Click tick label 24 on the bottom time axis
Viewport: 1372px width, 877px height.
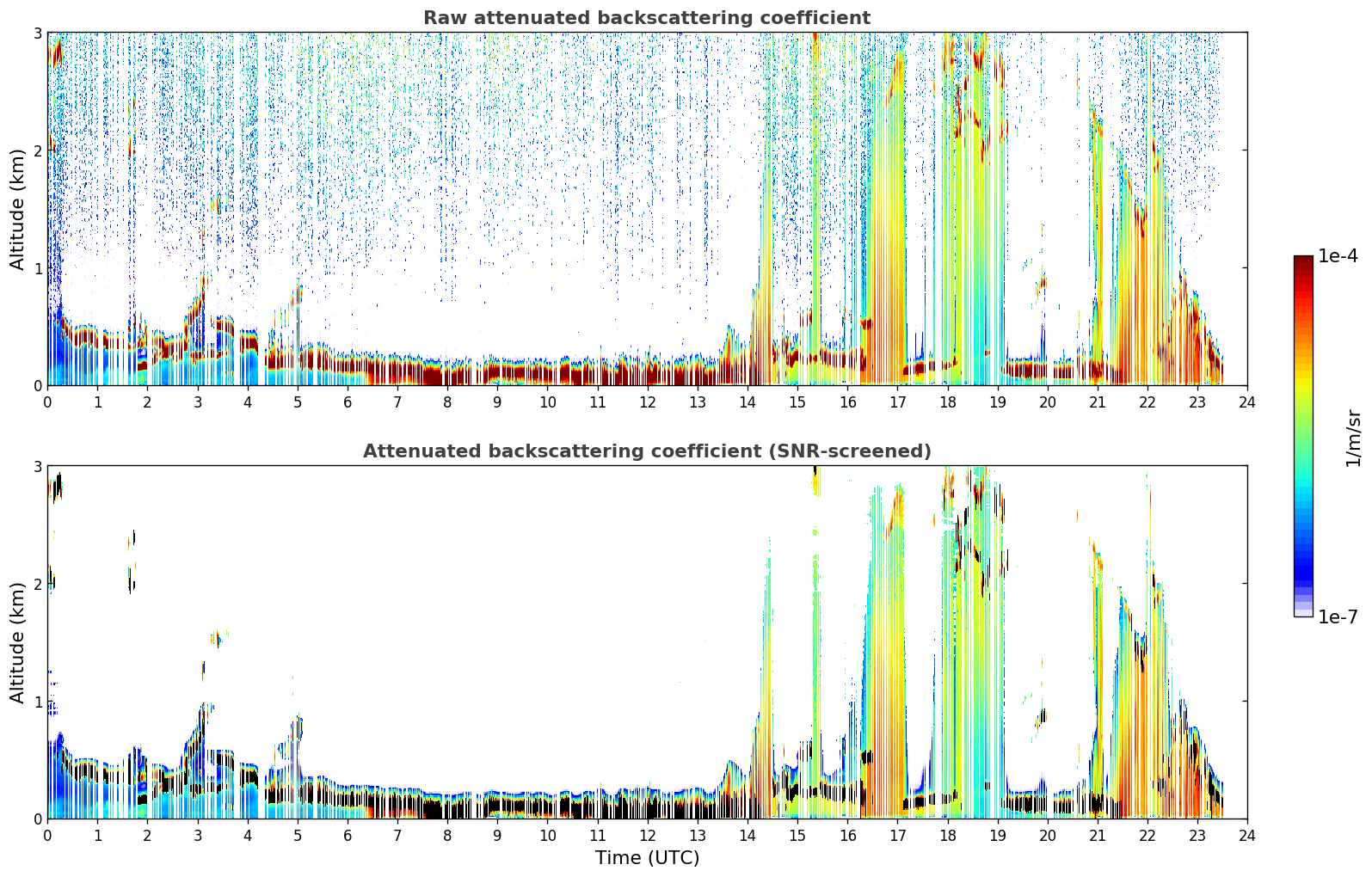pos(1247,836)
